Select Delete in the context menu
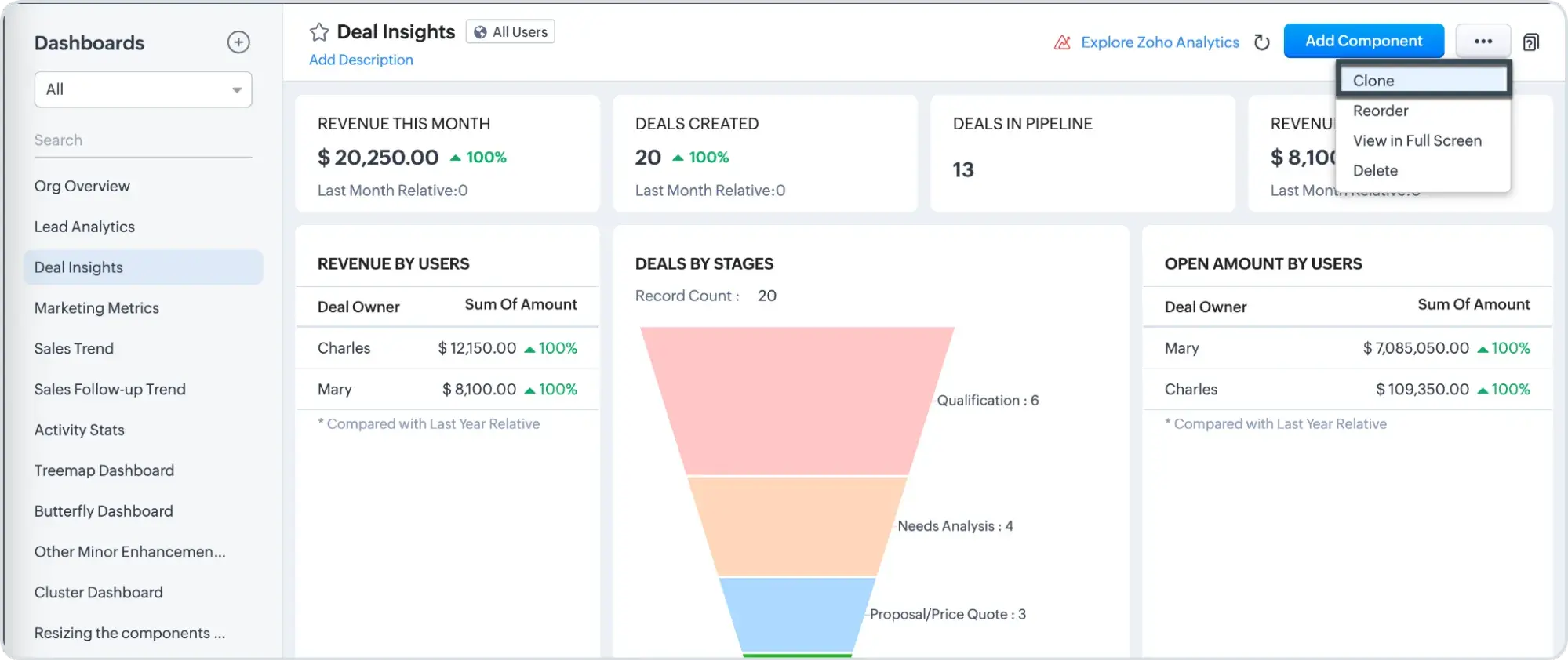 pyautogui.click(x=1376, y=170)
